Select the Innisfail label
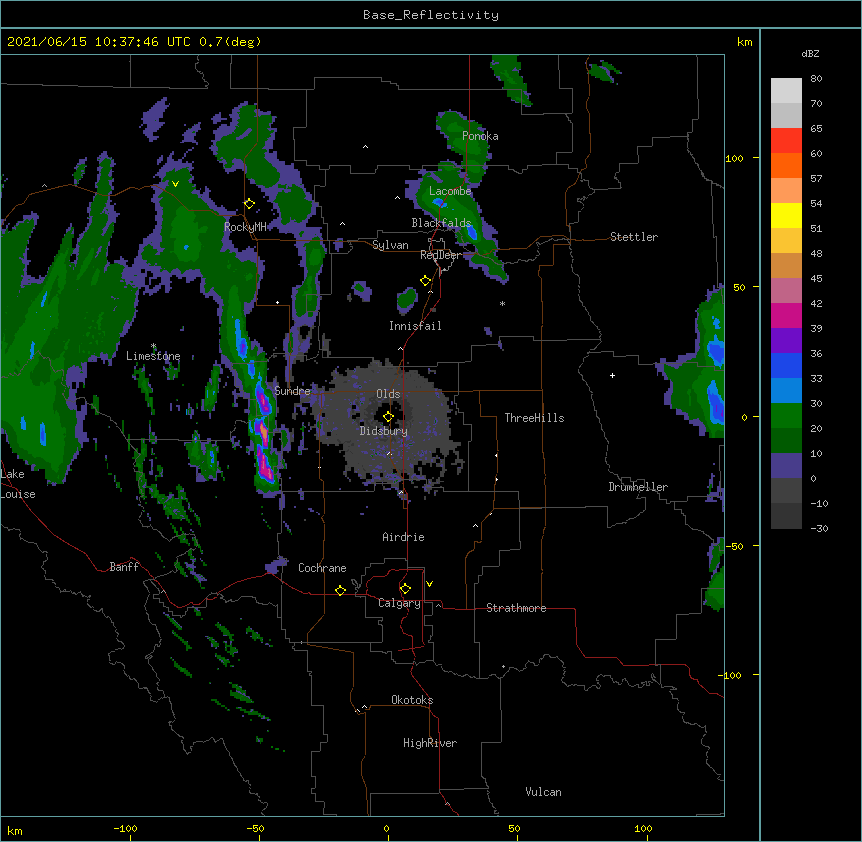 tap(415, 326)
